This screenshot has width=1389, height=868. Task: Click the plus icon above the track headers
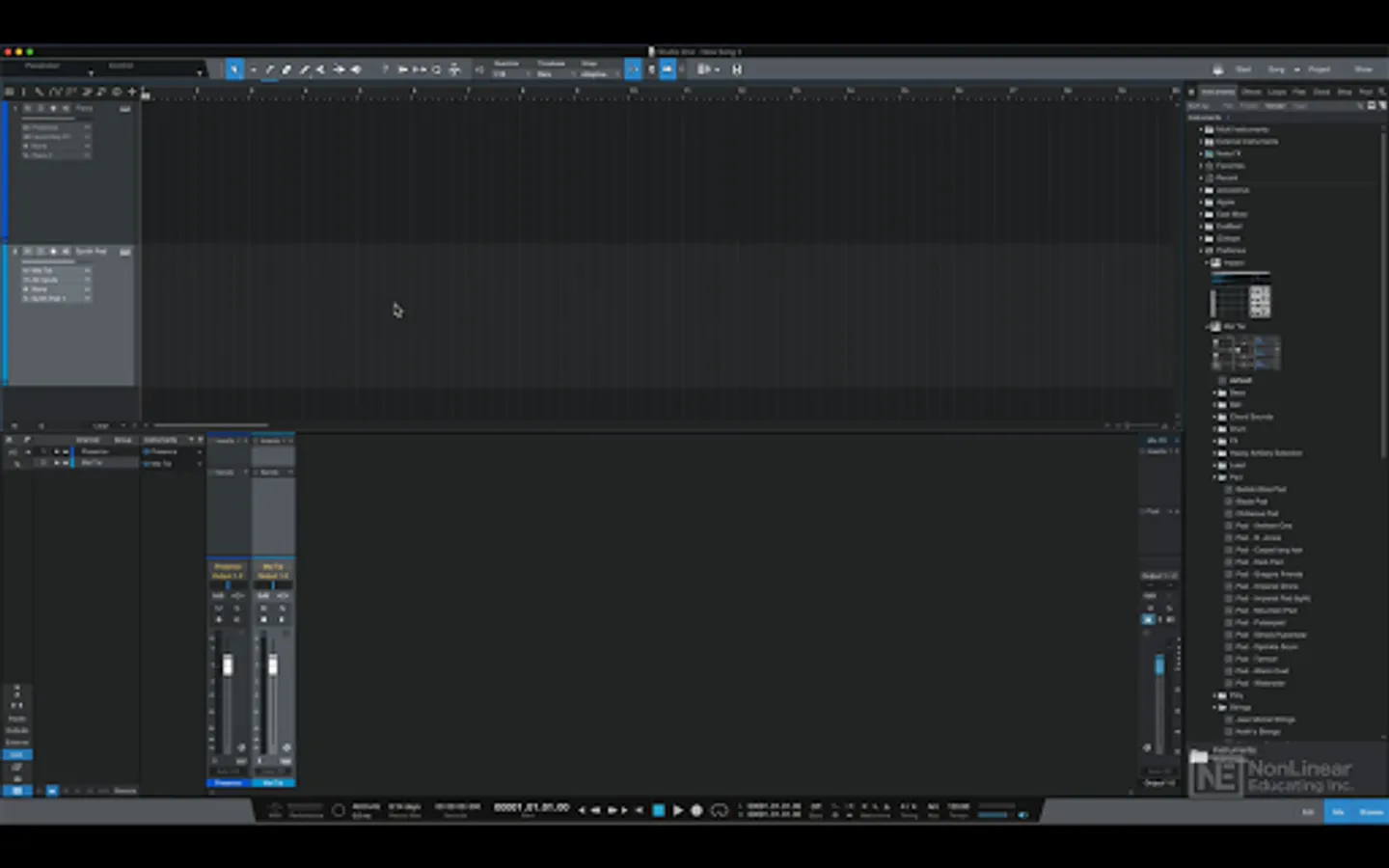click(132, 92)
